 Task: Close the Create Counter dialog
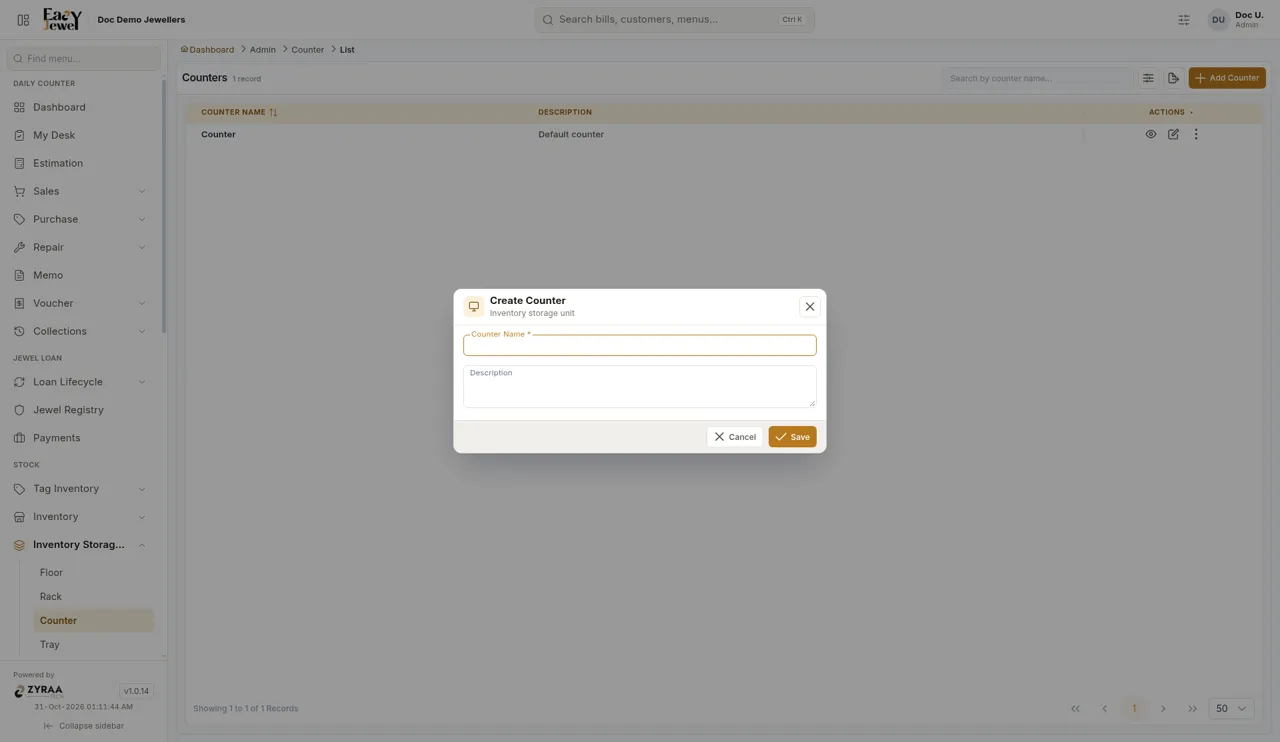[x=810, y=307]
